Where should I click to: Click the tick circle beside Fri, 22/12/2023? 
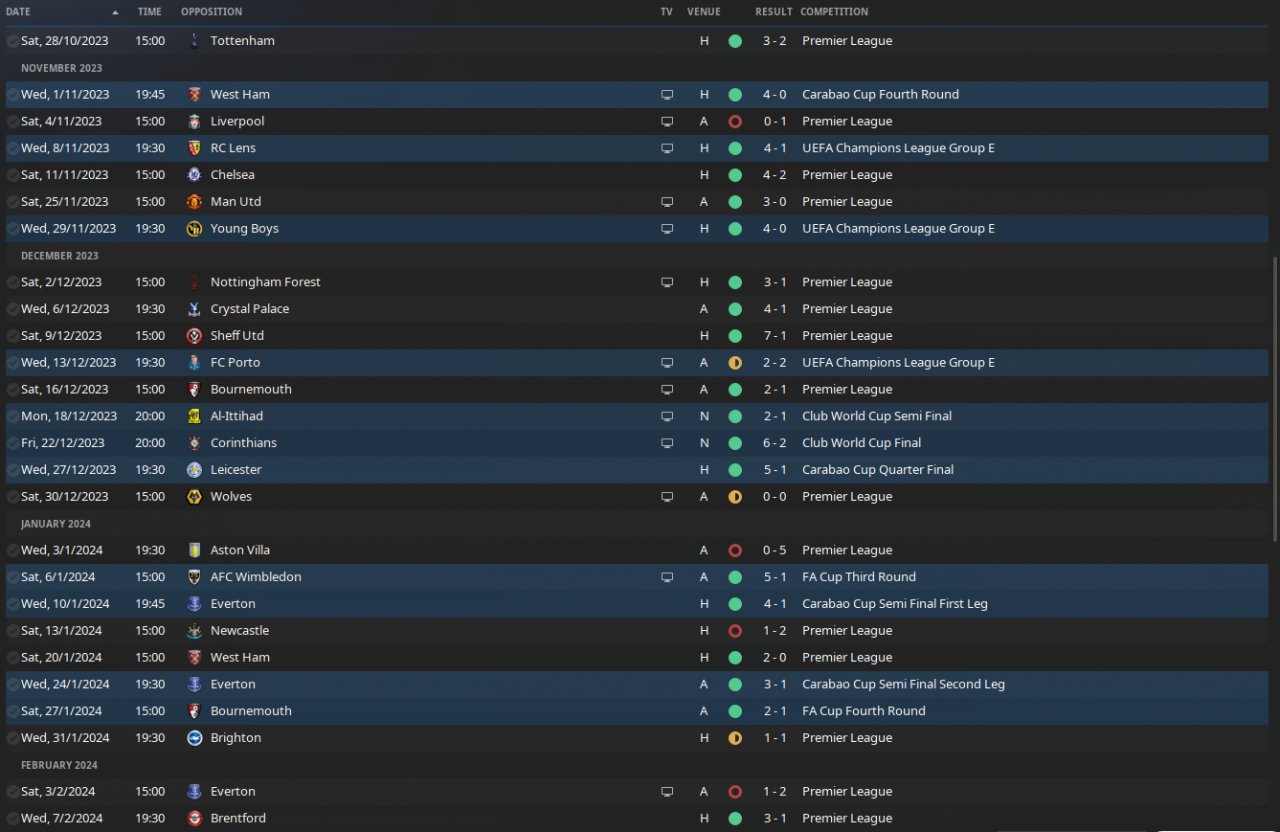click(12, 443)
